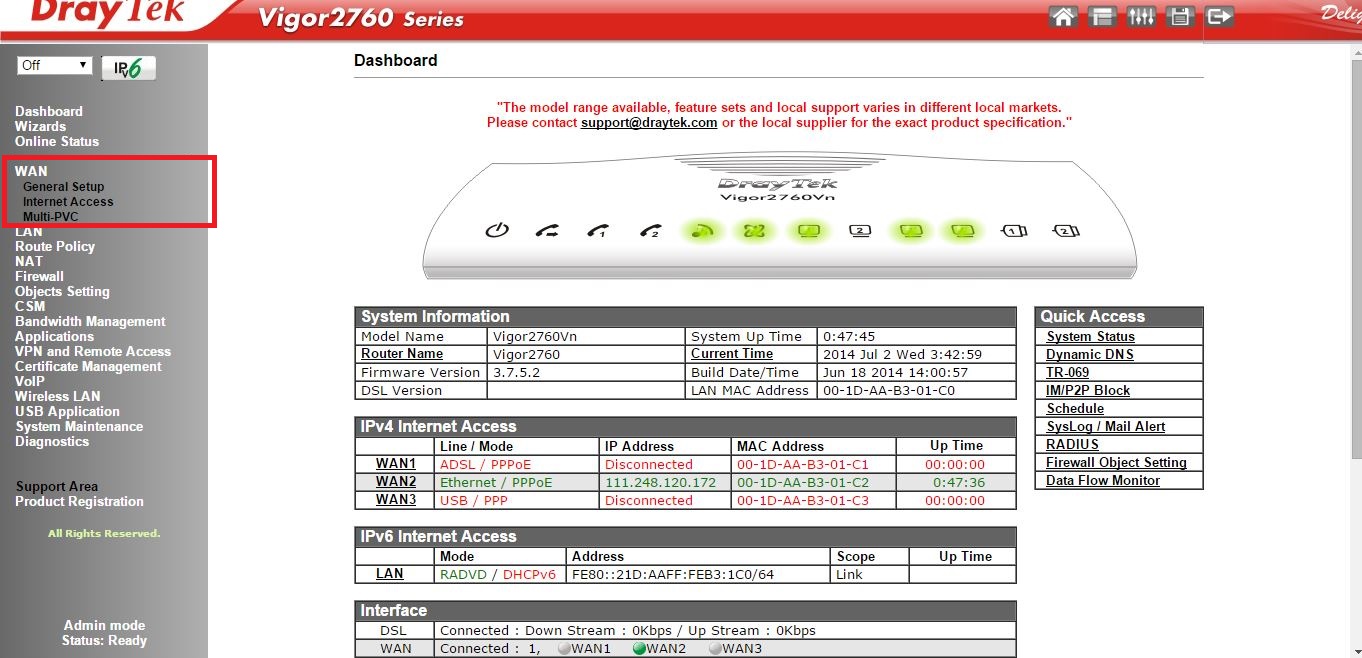Screen dimensions: 1362x658
Task: Select General Setup under WAN
Action: click(x=63, y=186)
